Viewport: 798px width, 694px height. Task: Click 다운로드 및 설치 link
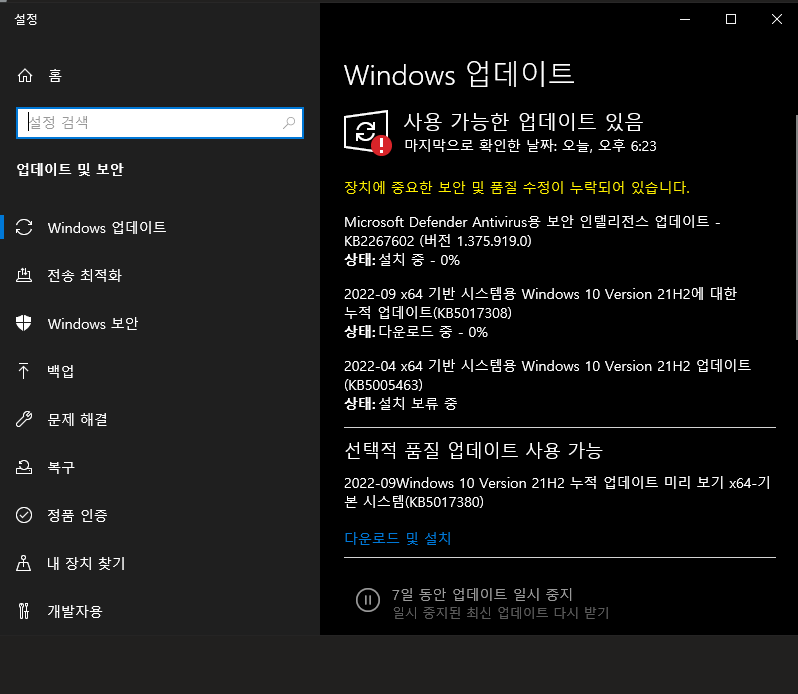pyautogui.click(x=397, y=538)
